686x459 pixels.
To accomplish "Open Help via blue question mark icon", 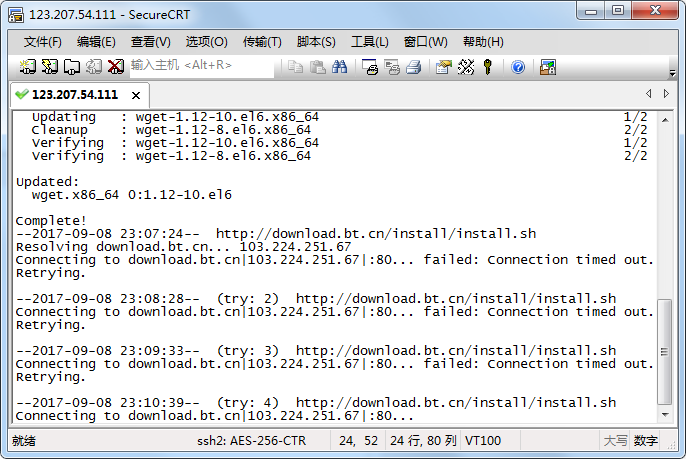I will tap(518, 67).
